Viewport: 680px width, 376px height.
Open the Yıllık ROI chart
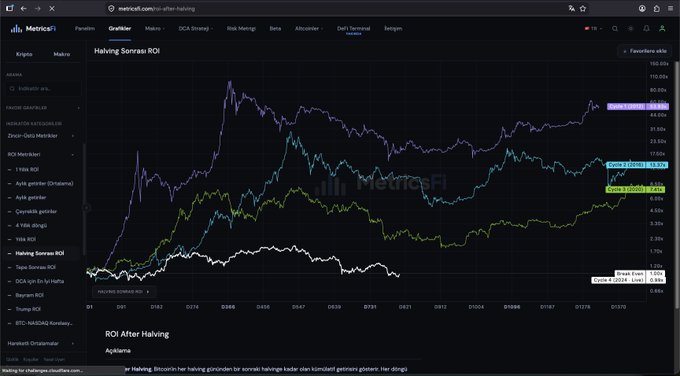(26, 239)
